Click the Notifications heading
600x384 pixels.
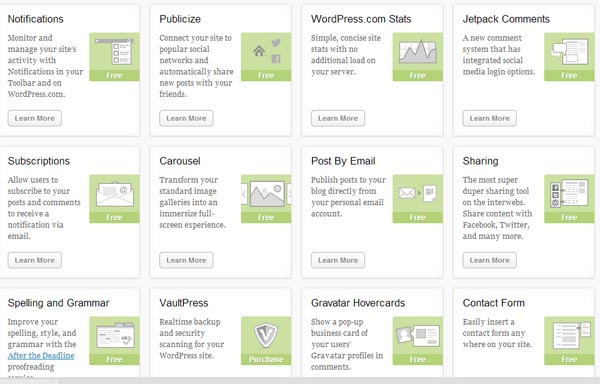36,19
